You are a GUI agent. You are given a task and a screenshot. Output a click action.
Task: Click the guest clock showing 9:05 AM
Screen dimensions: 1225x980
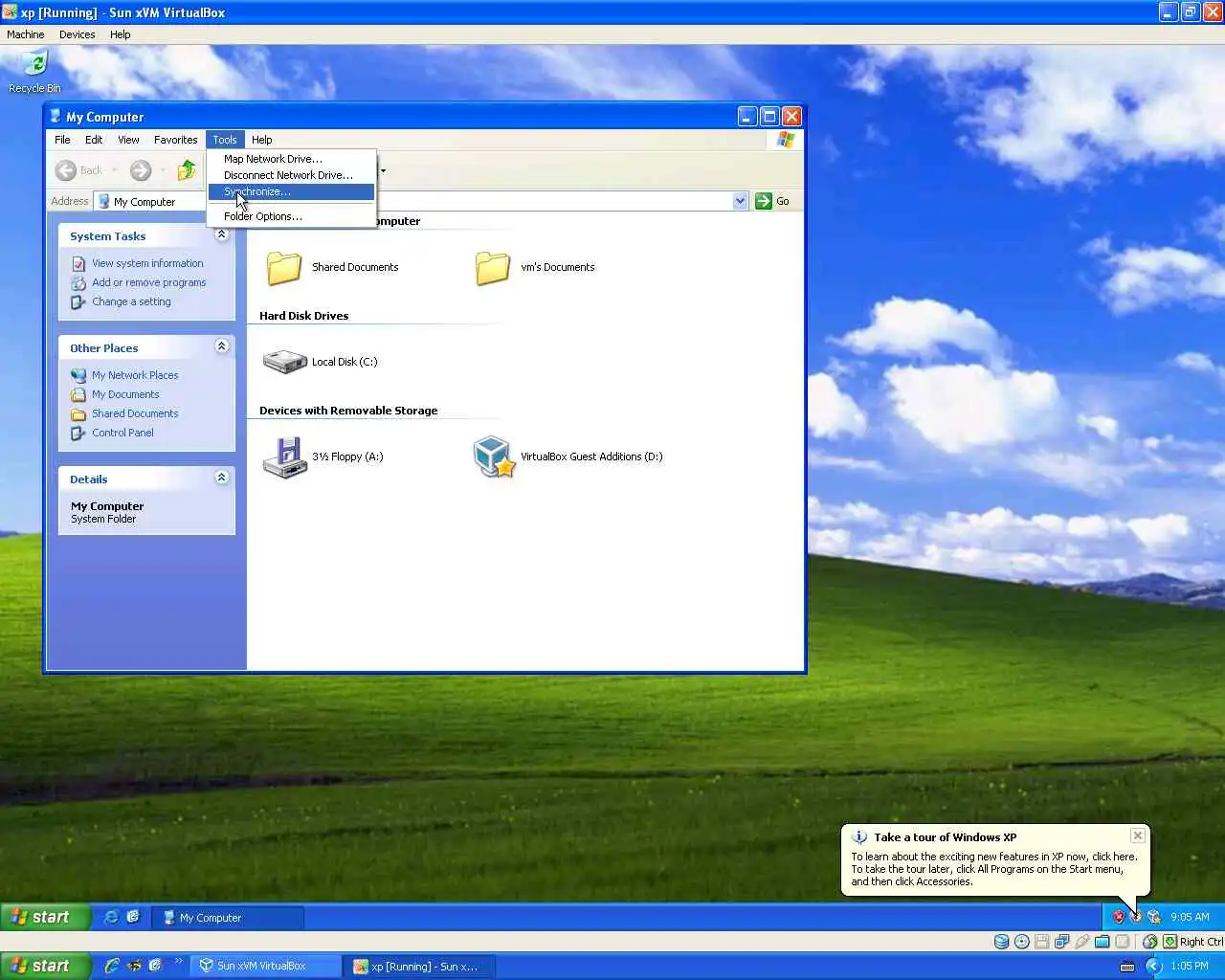[1190, 917]
